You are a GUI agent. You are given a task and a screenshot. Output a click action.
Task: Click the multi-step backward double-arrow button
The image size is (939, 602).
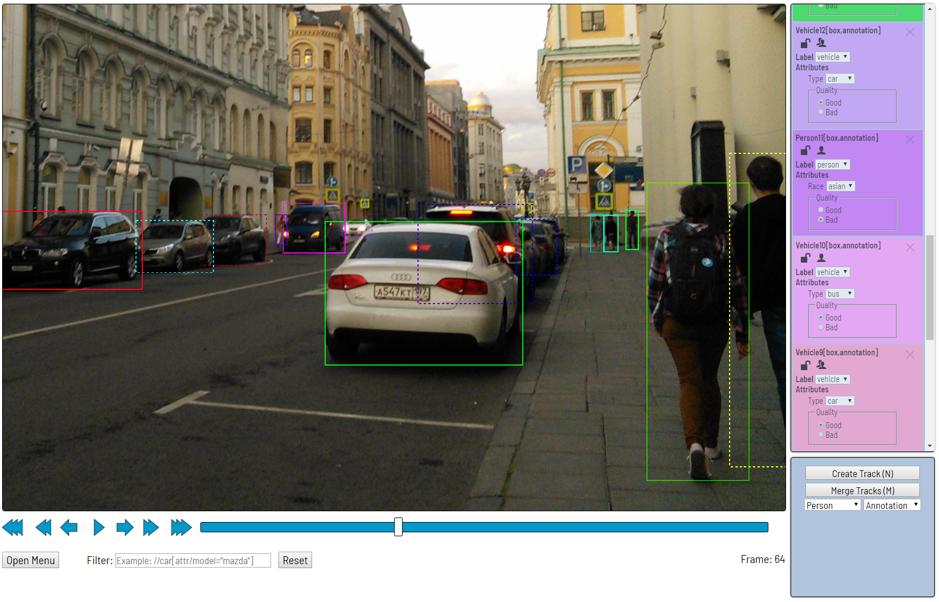[43, 527]
